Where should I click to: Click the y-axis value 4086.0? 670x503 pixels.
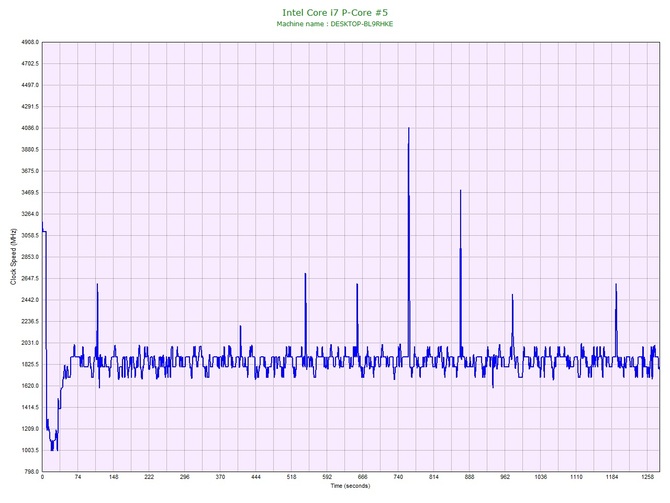point(30,128)
